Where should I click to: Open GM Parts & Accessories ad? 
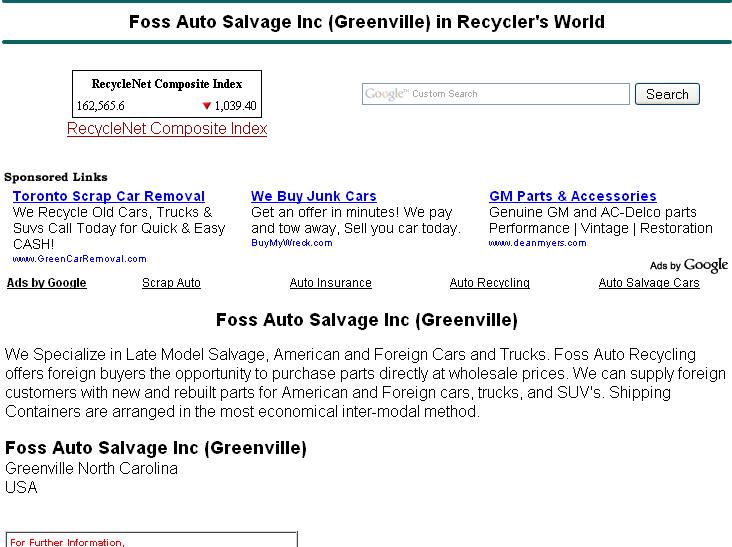tap(573, 196)
